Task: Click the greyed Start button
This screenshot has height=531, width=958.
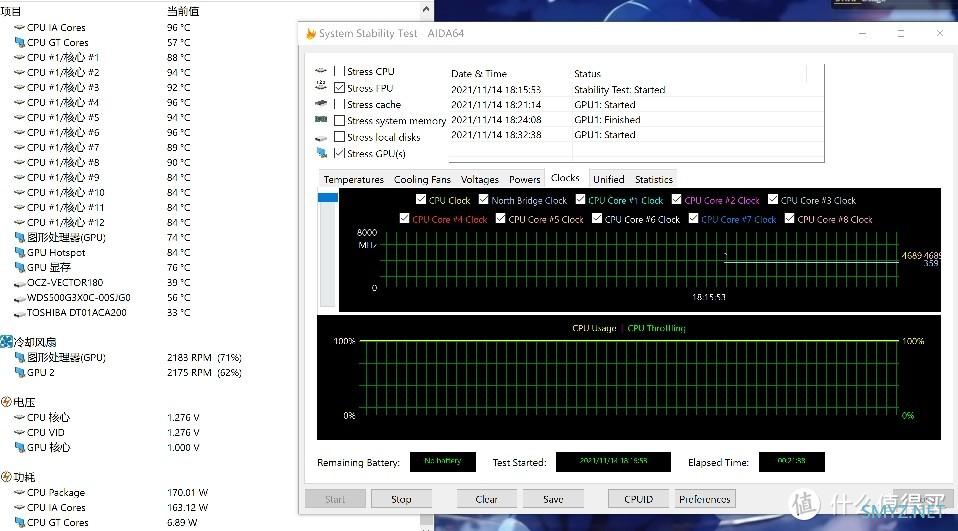Action: (335, 499)
